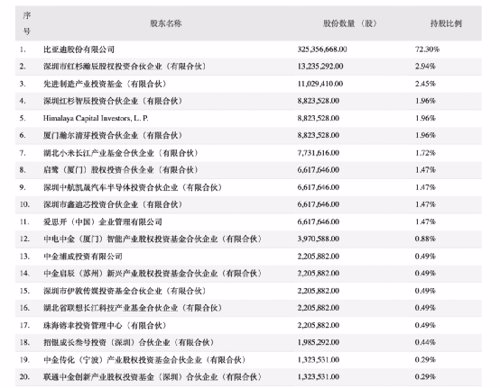Select the 72.30% shareholding ratio cell
Viewport: 500px width, 388px height.
(x=427, y=49)
